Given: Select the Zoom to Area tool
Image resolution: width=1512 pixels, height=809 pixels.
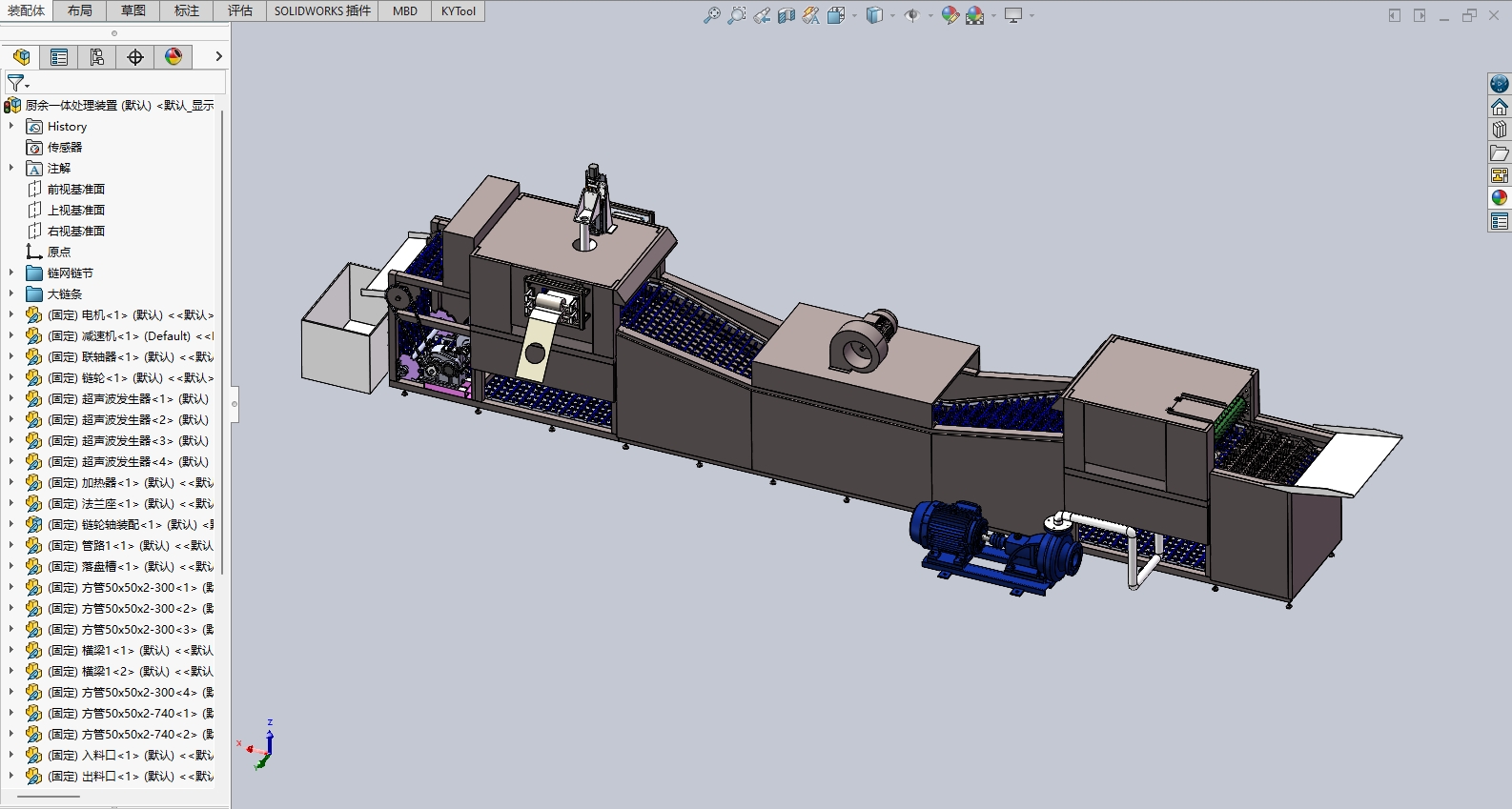Looking at the screenshot, I should (736, 15).
